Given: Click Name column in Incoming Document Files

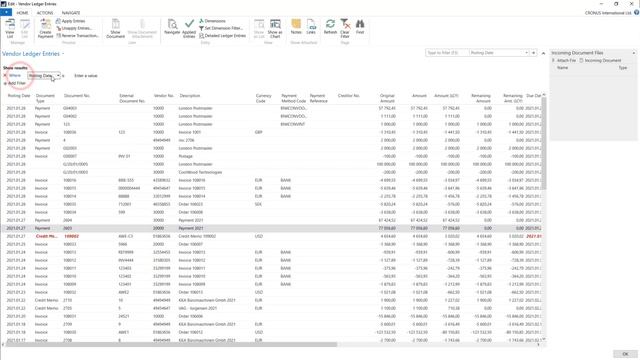Looking at the screenshot, I should click(562, 68).
